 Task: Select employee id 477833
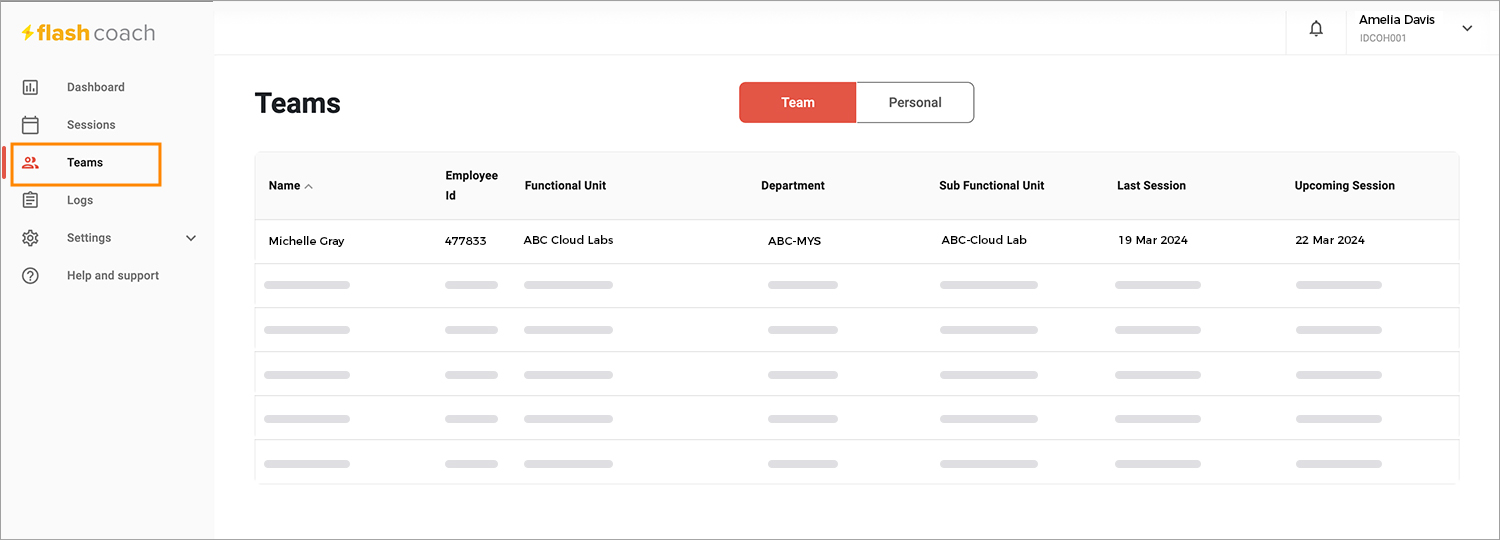[466, 241]
